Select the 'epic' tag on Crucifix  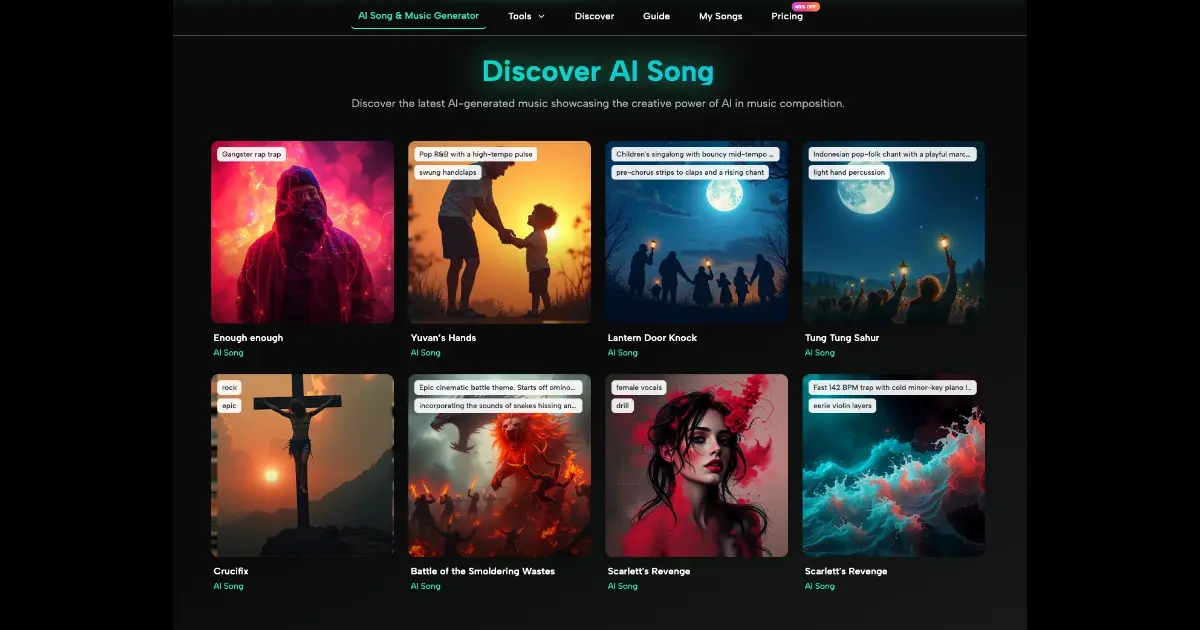(229, 405)
